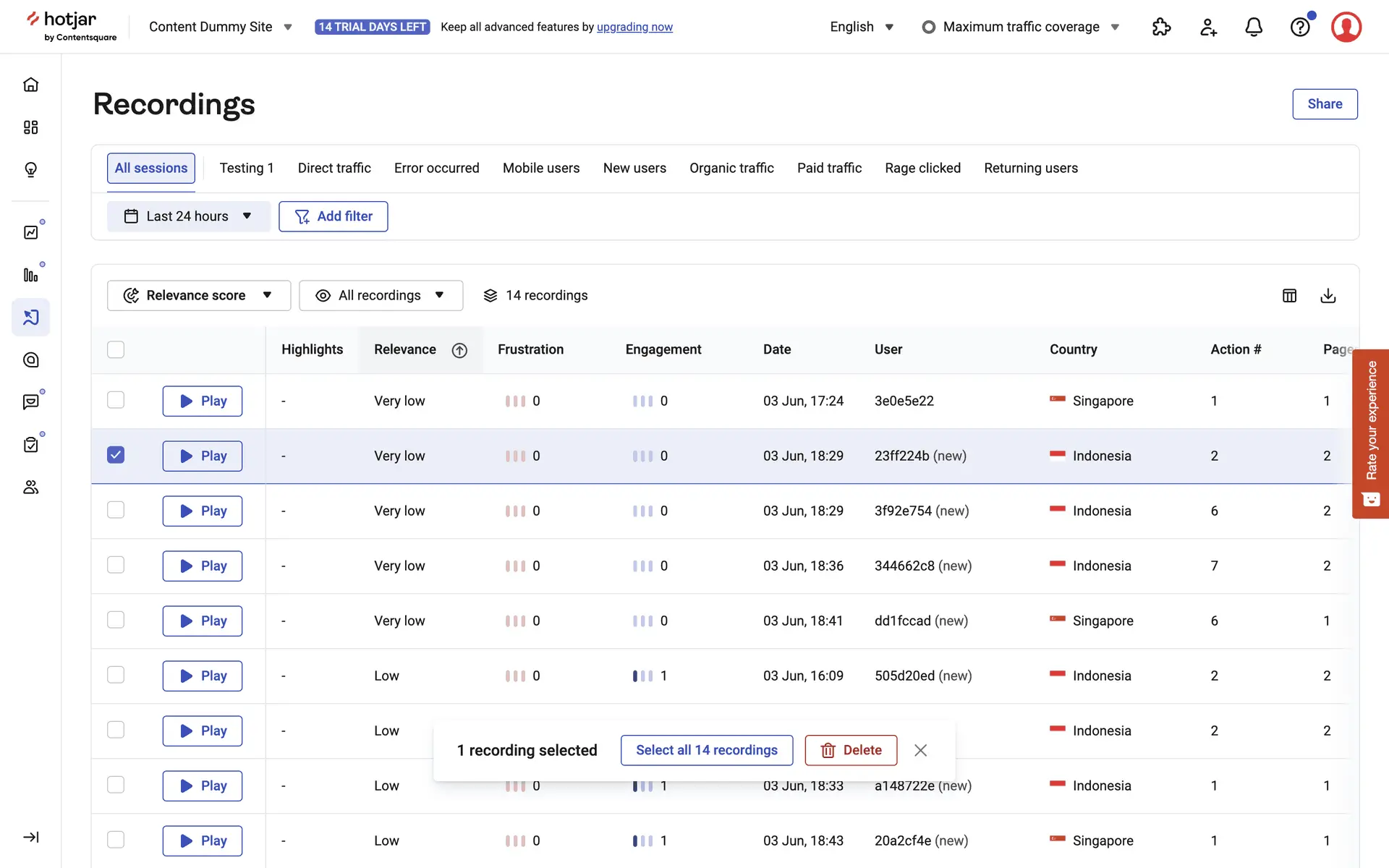Download recordings via download icon
The width and height of the screenshot is (1389, 868).
point(1328,296)
